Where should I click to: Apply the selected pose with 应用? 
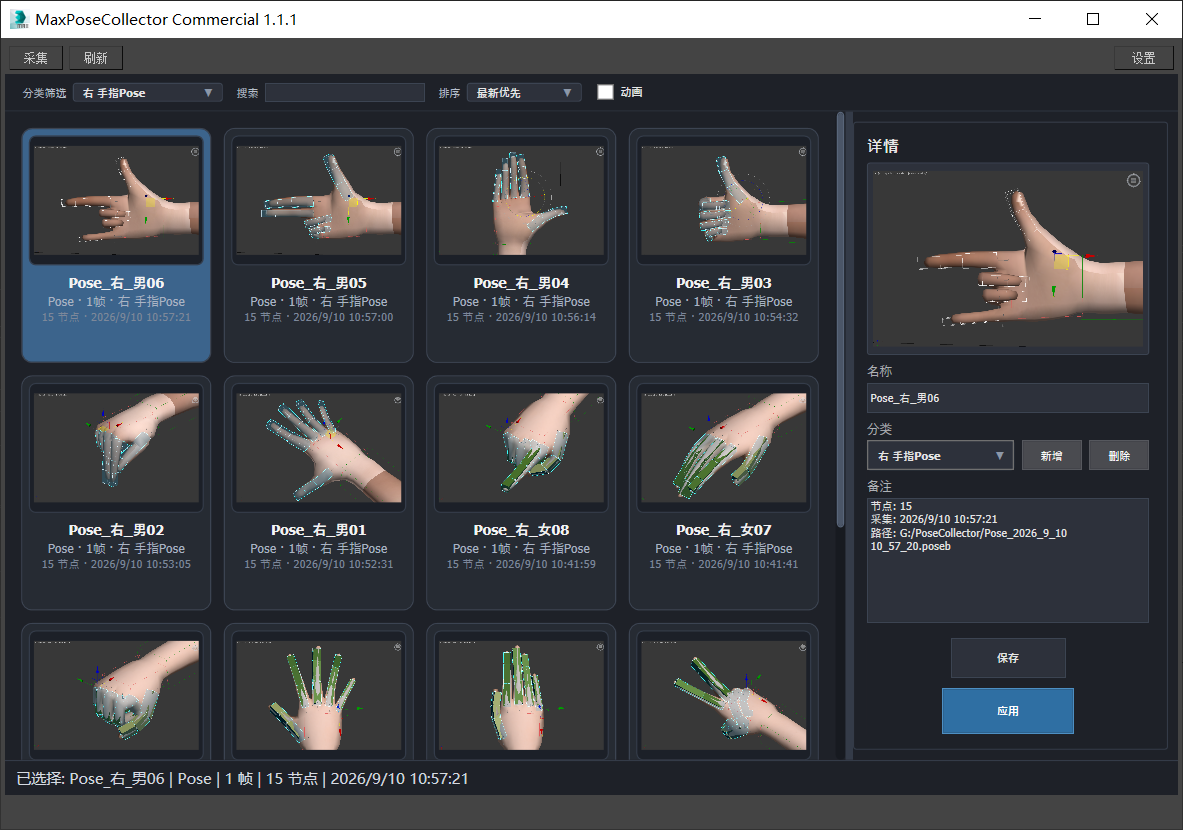tap(1008, 711)
